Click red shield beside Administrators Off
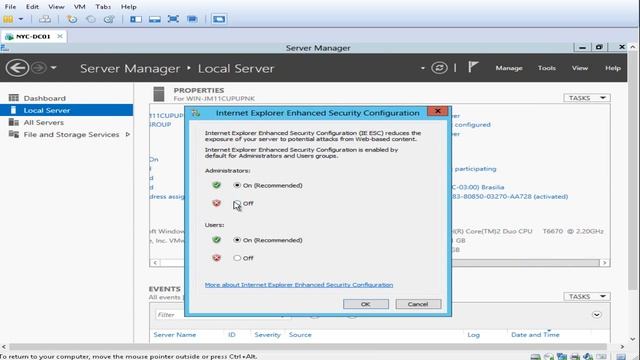The width and height of the screenshot is (640, 360). [x=216, y=203]
